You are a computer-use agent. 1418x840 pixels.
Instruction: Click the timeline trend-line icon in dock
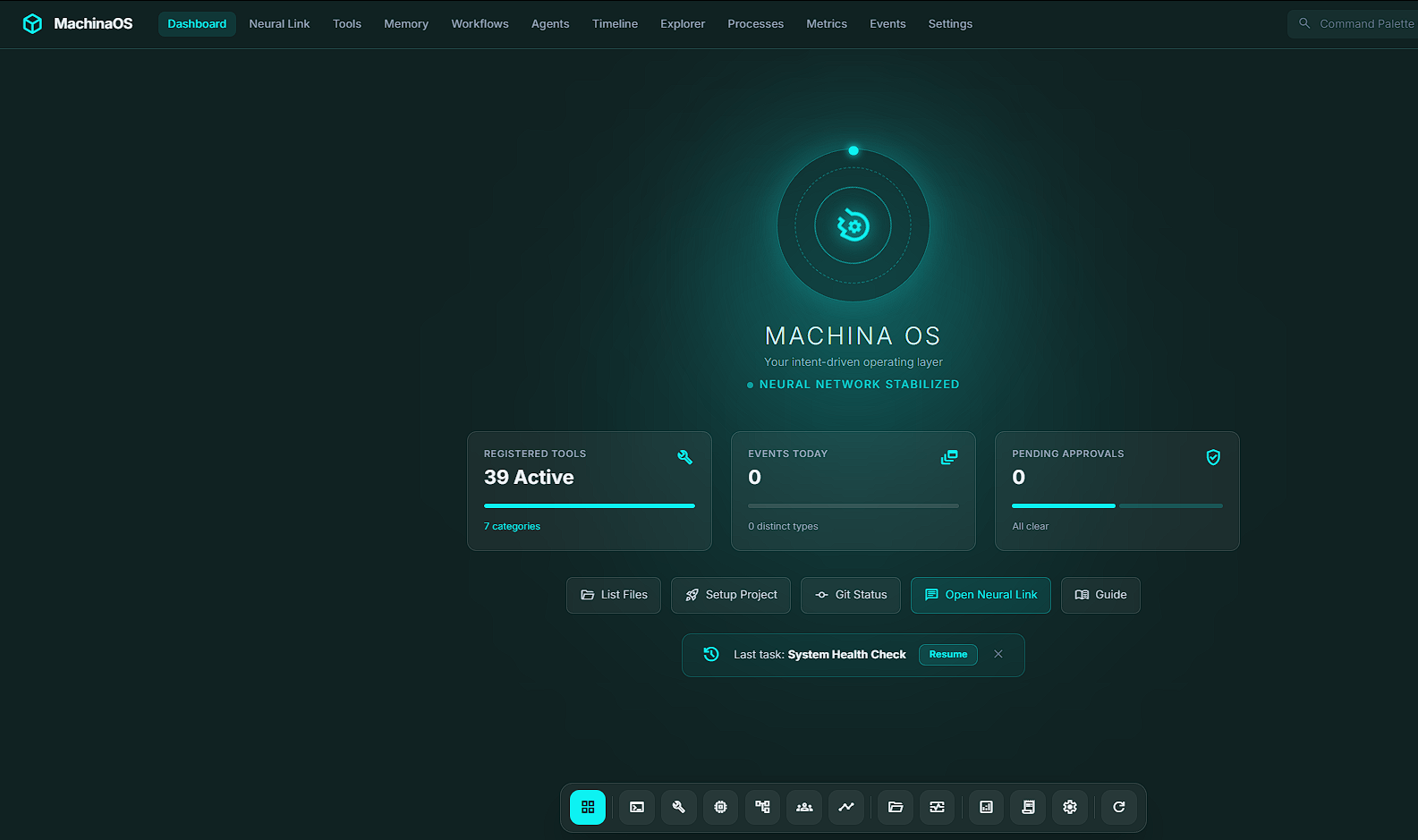point(846,807)
